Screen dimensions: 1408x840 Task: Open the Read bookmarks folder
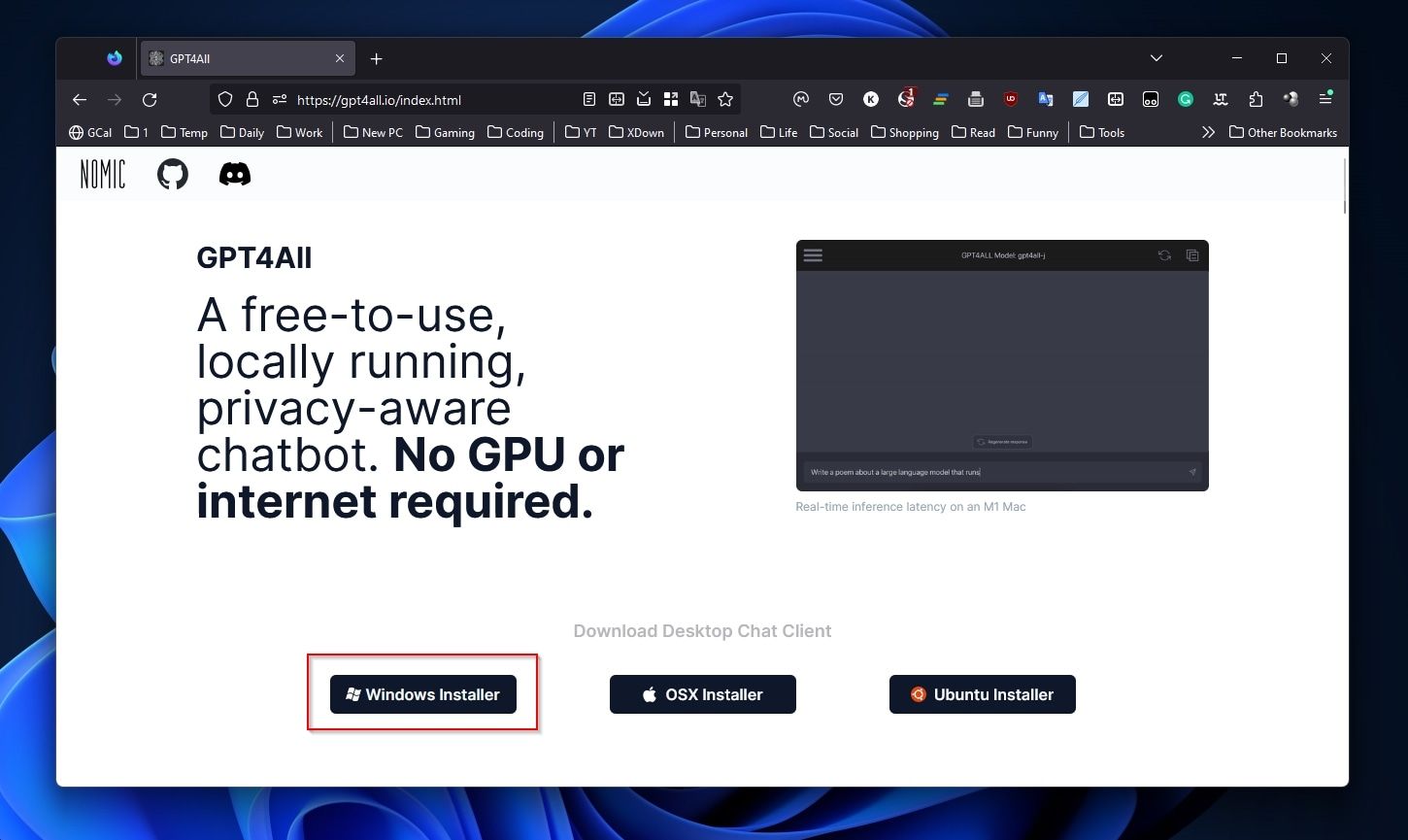[973, 132]
